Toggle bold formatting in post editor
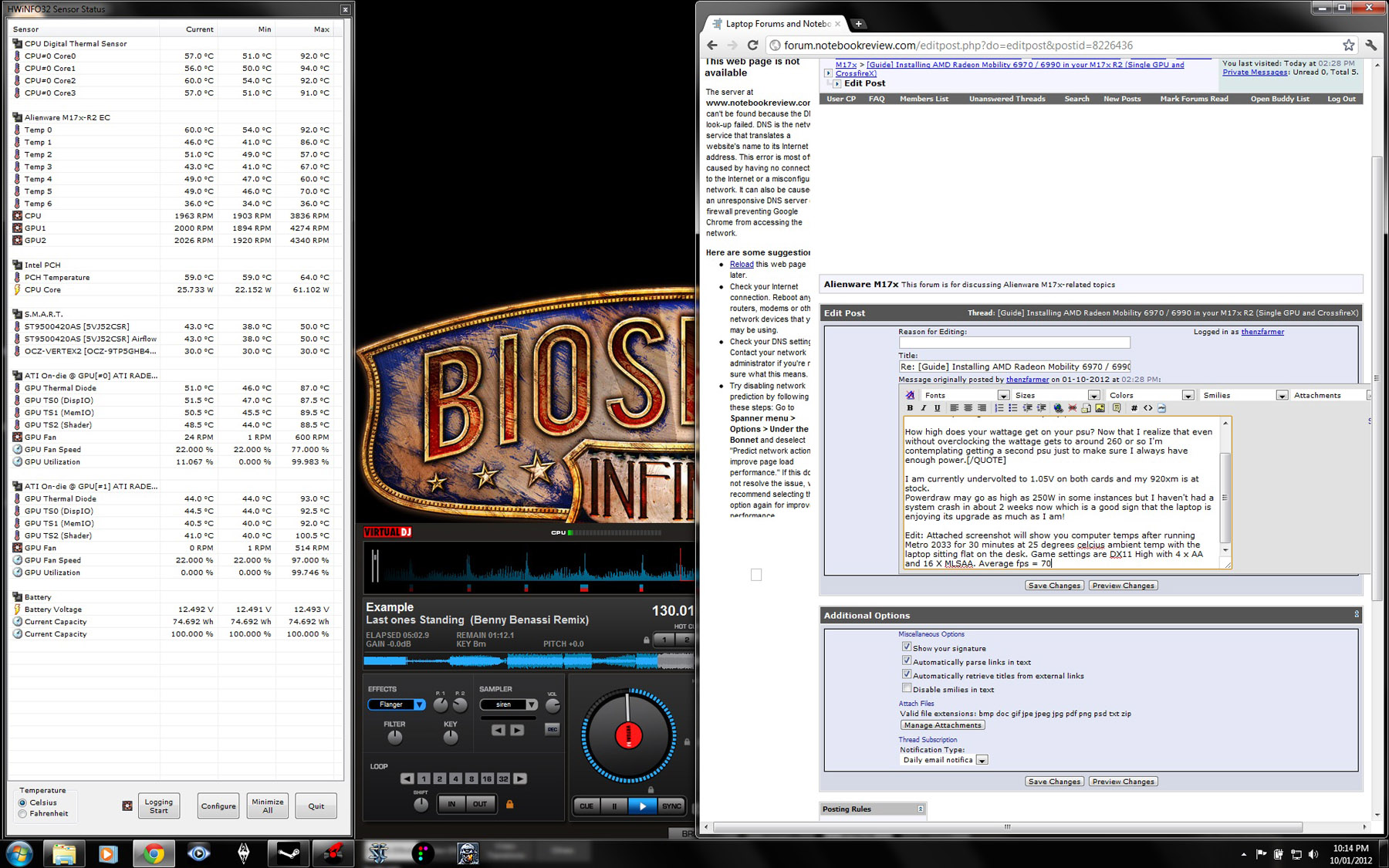The width and height of the screenshot is (1389, 868). (910, 408)
